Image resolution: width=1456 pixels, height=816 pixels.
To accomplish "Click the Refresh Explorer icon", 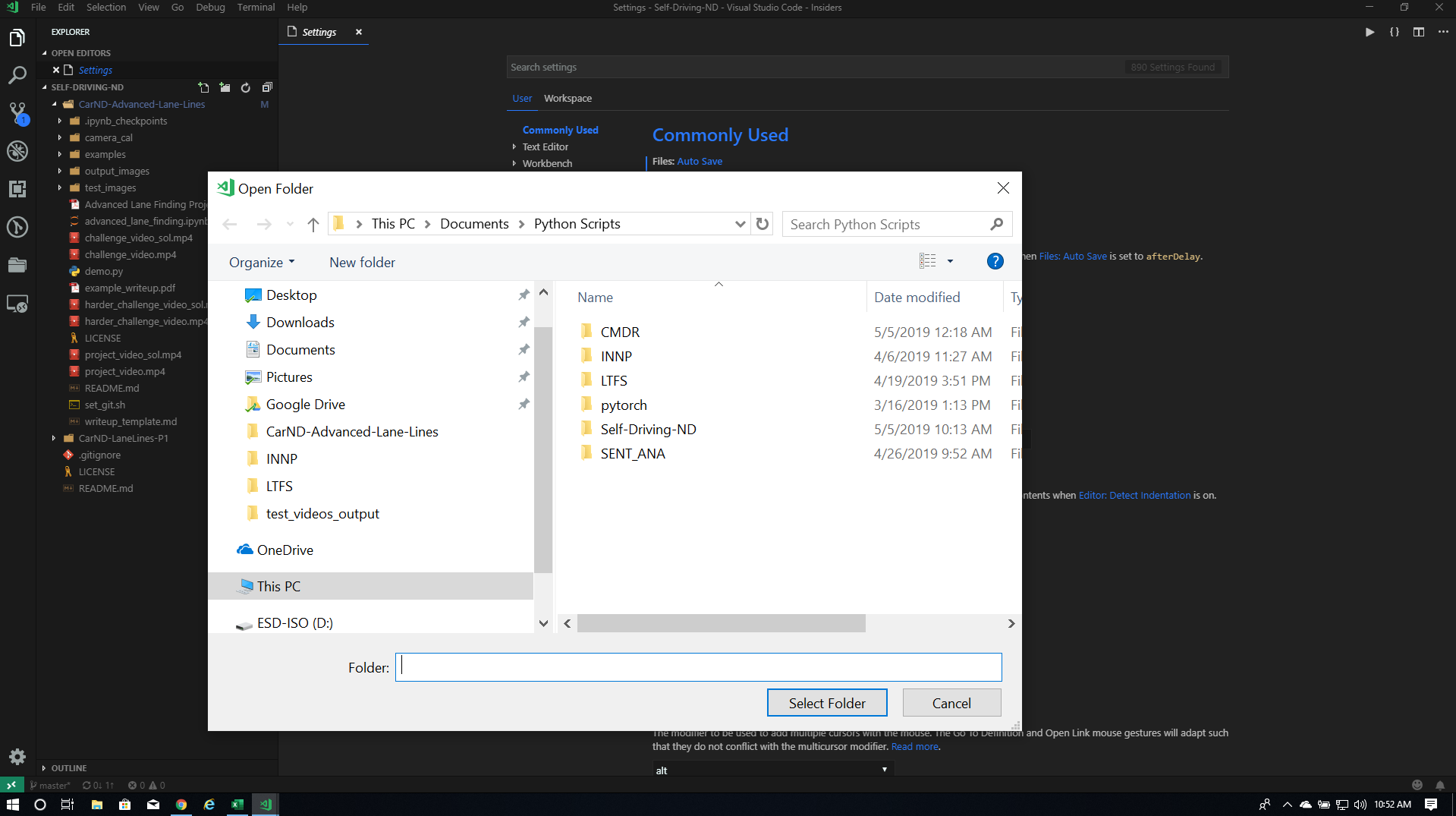I will (x=246, y=87).
